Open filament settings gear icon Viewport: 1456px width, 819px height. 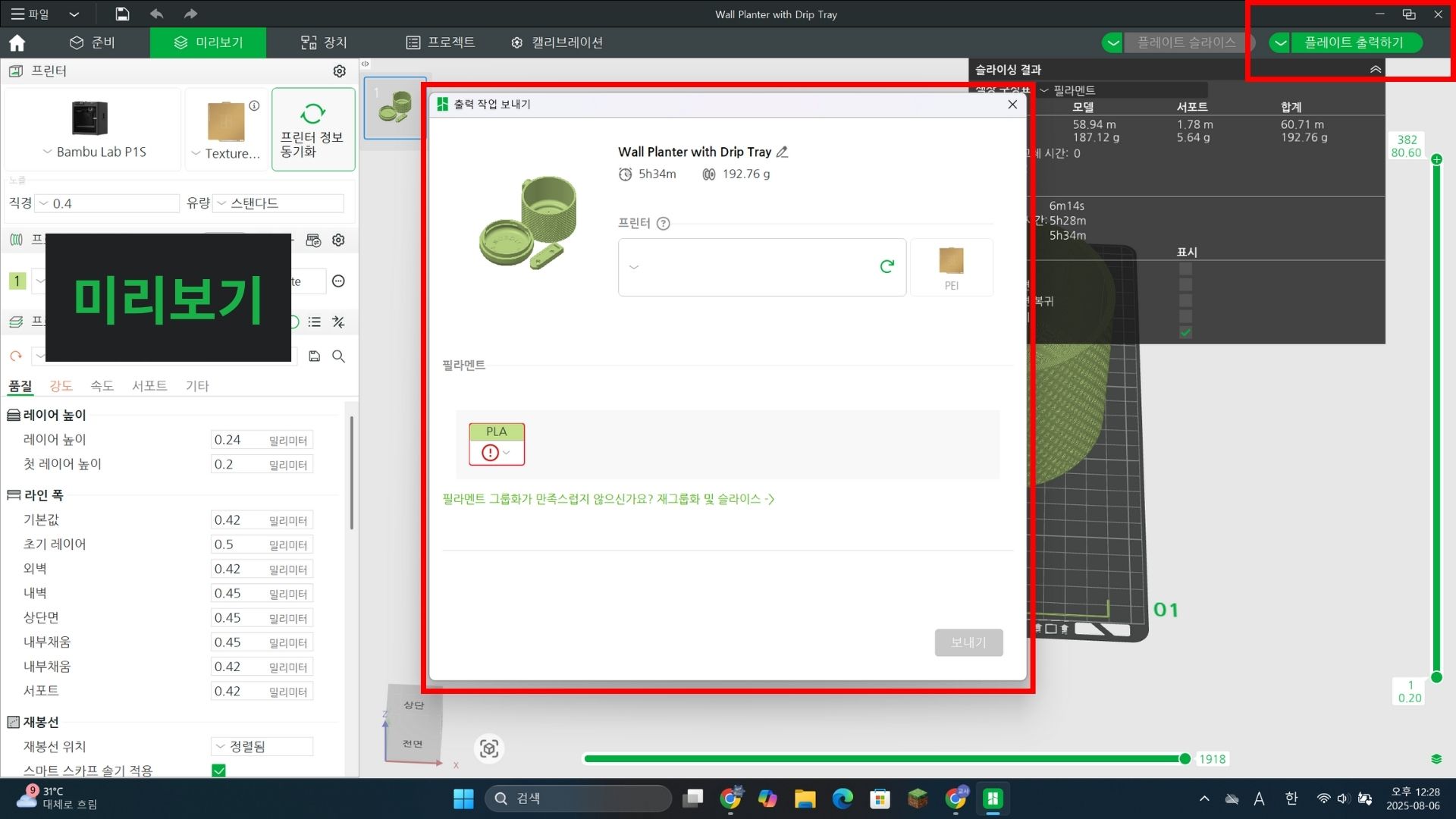(x=339, y=240)
